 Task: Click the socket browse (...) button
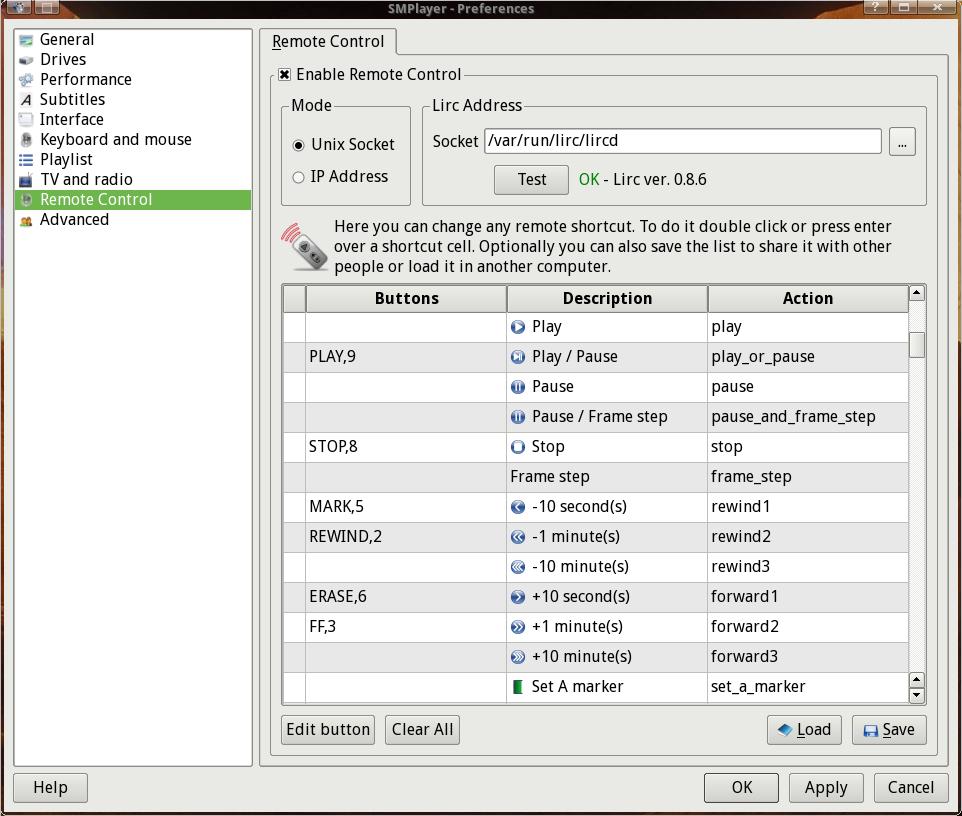click(x=902, y=142)
